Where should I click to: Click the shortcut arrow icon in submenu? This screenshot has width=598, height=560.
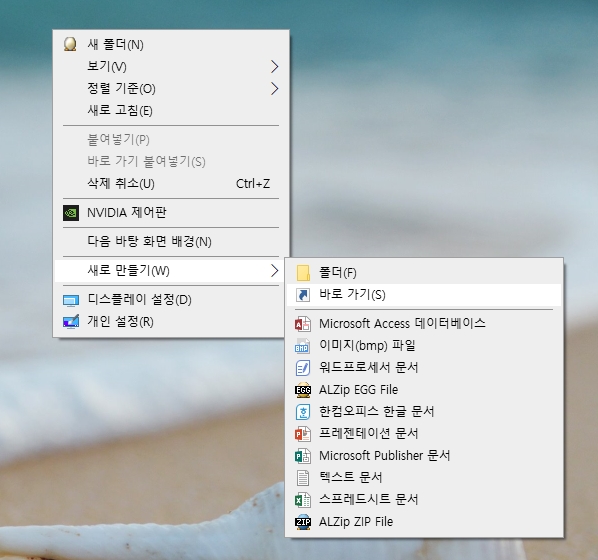click(x=303, y=295)
